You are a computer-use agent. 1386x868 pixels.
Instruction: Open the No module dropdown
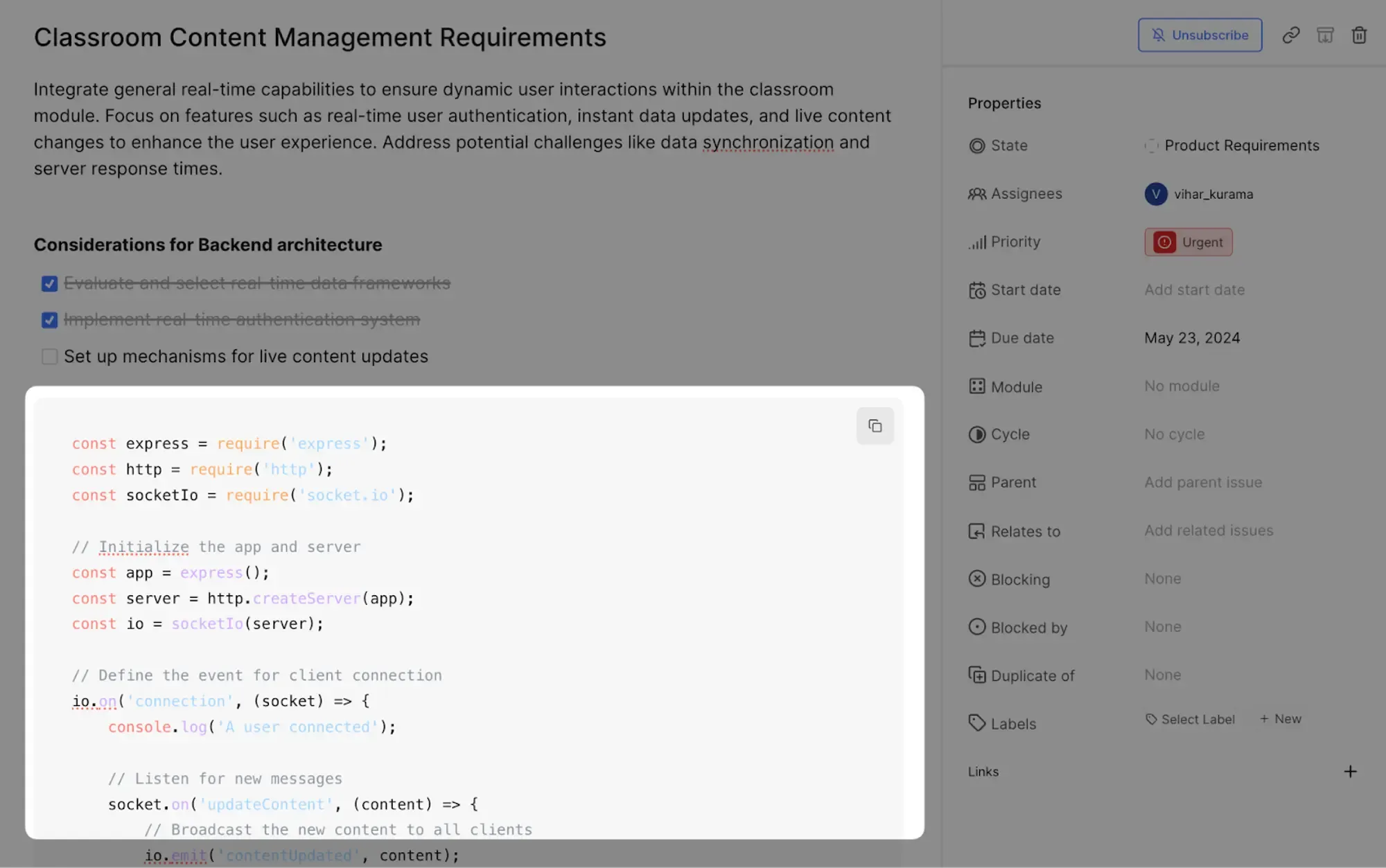click(x=1182, y=387)
